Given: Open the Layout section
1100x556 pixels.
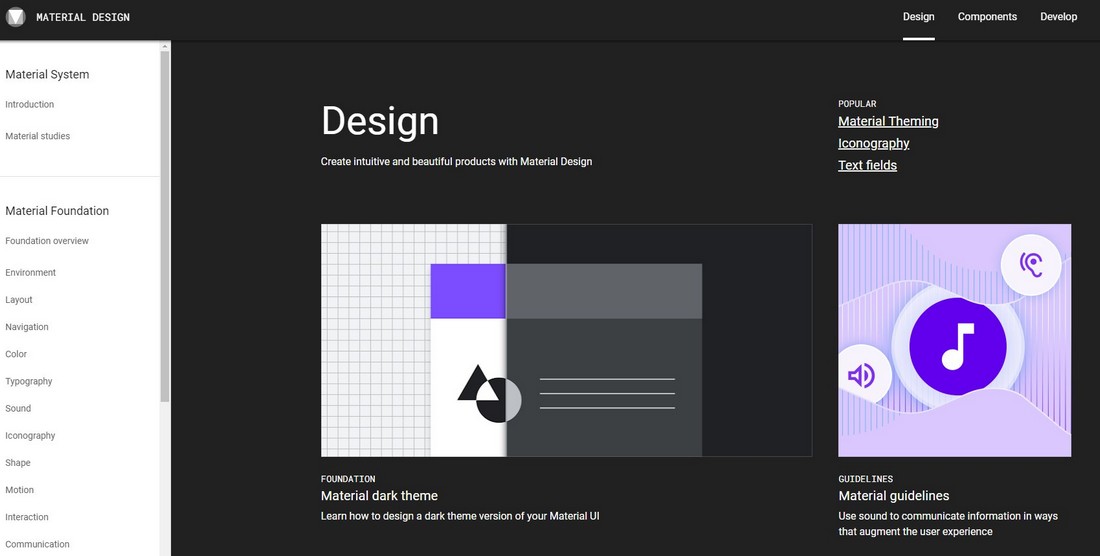Looking at the screenshot, I should pyautogui.click(x=19, y=300).
